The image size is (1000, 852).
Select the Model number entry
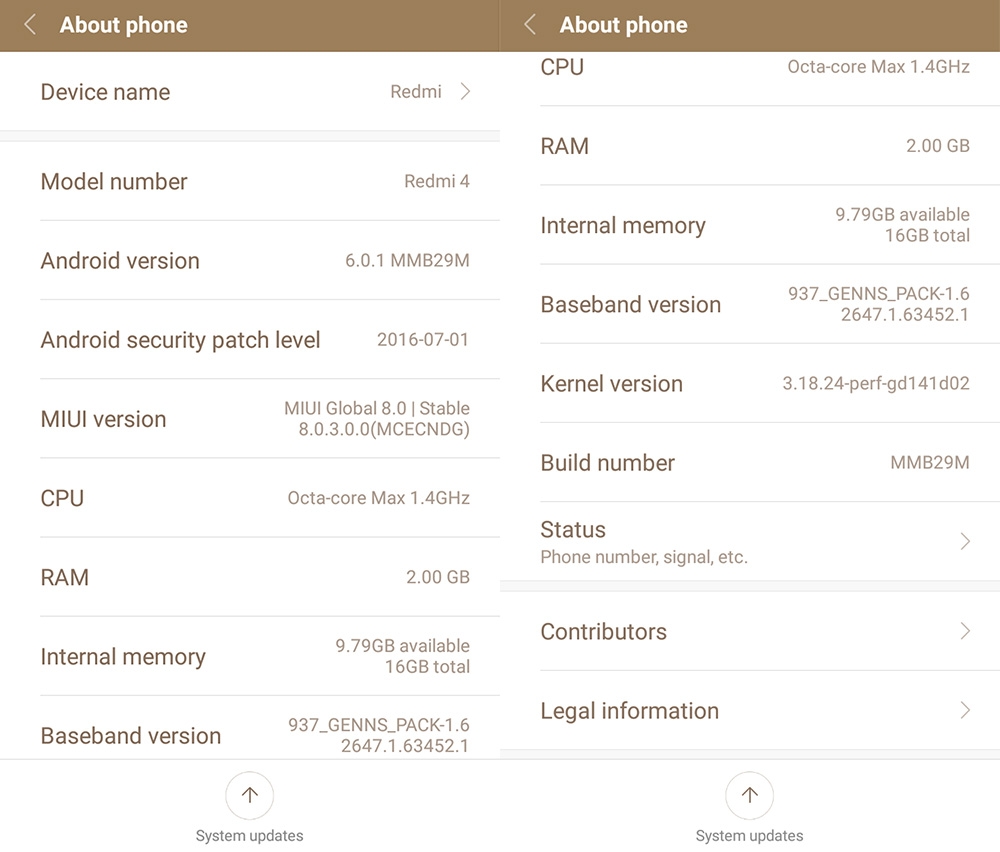114,181
